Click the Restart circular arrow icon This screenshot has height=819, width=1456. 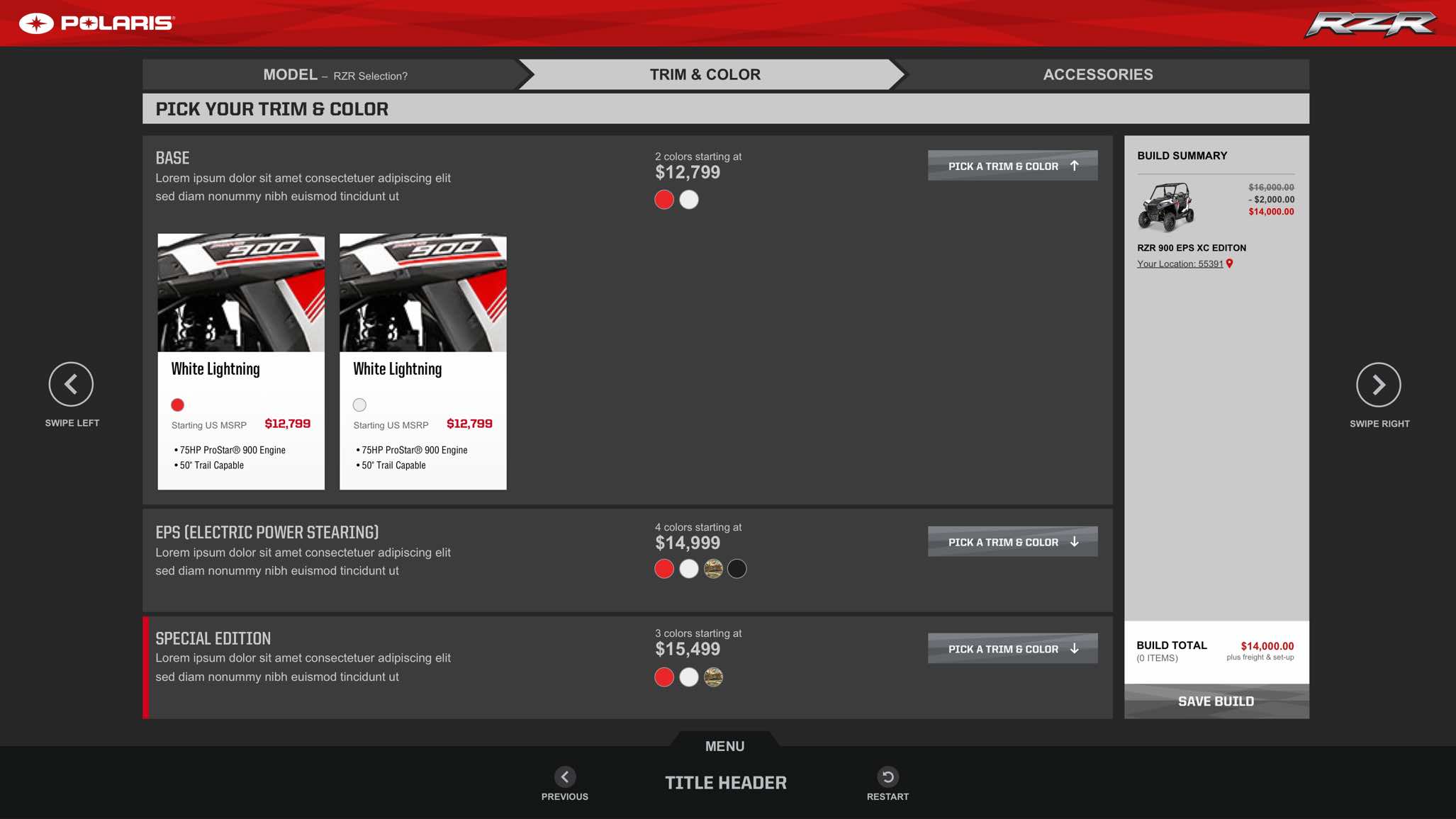pyautogui.click(x=887, y=776)
